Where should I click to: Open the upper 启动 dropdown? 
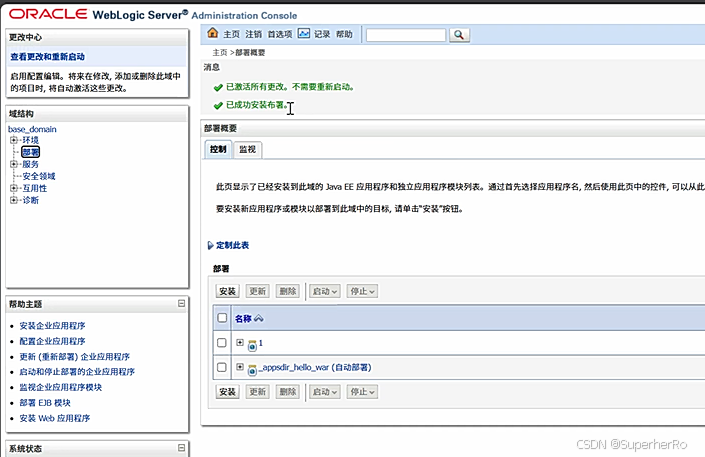pos(325,291)
